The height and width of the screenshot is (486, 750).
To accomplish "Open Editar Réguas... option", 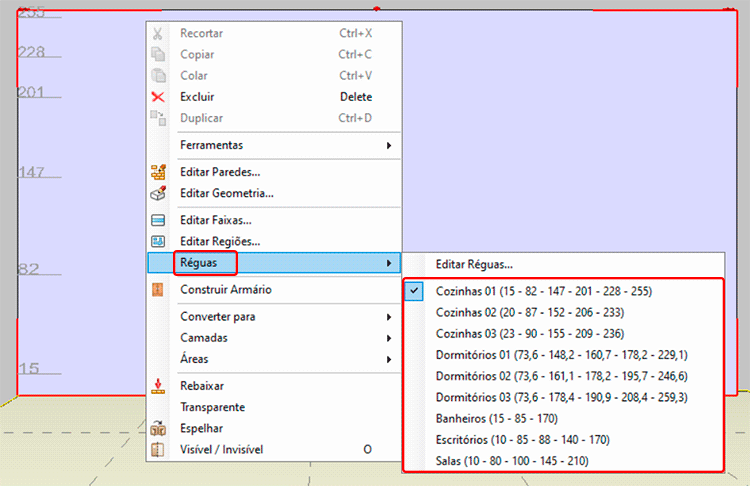I will pos(474,265).
